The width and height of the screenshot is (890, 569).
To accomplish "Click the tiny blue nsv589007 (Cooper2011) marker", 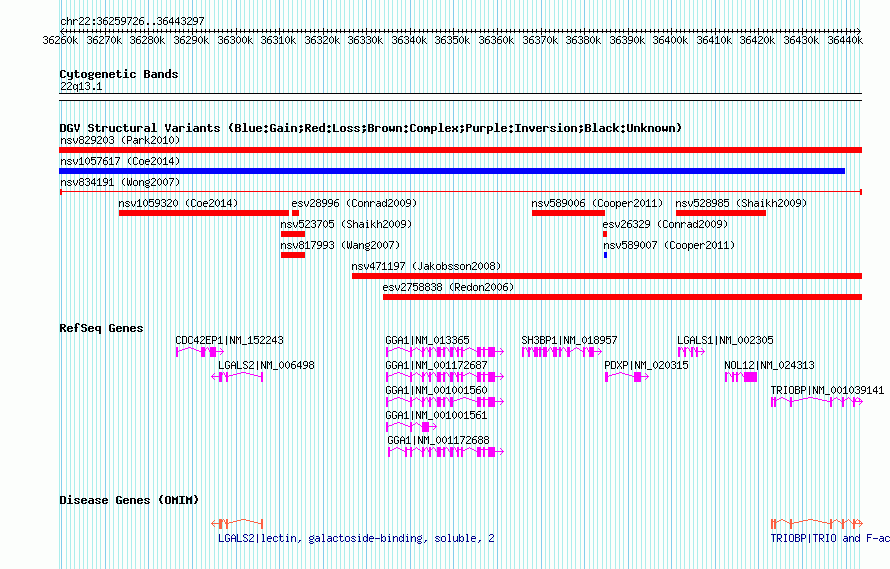I will [x=606, y=255].
